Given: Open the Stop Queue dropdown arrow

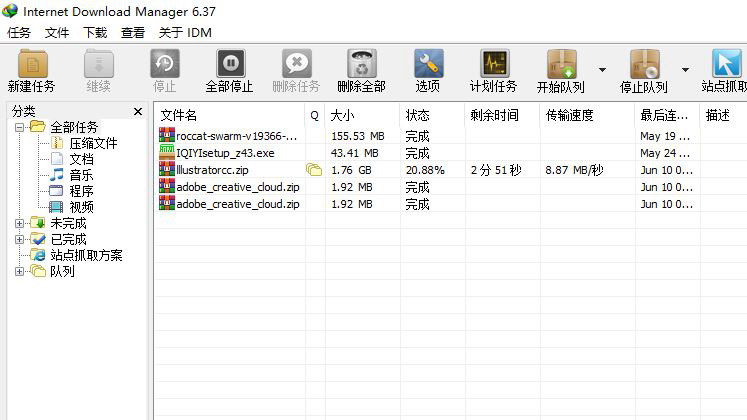Looking at the screenshot, I should 685,70.
